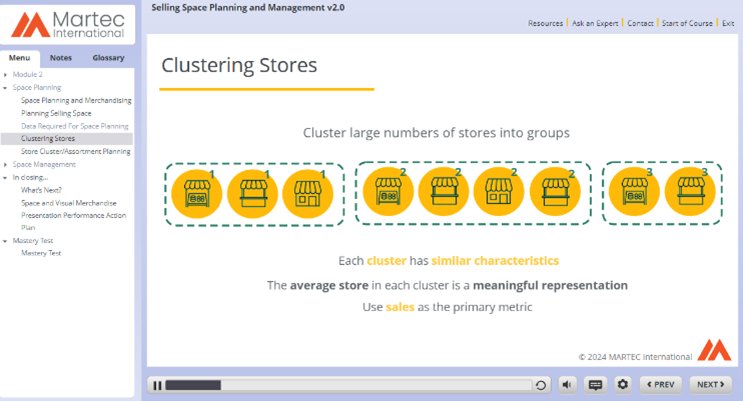Pause the course playback

pos(157,384)
